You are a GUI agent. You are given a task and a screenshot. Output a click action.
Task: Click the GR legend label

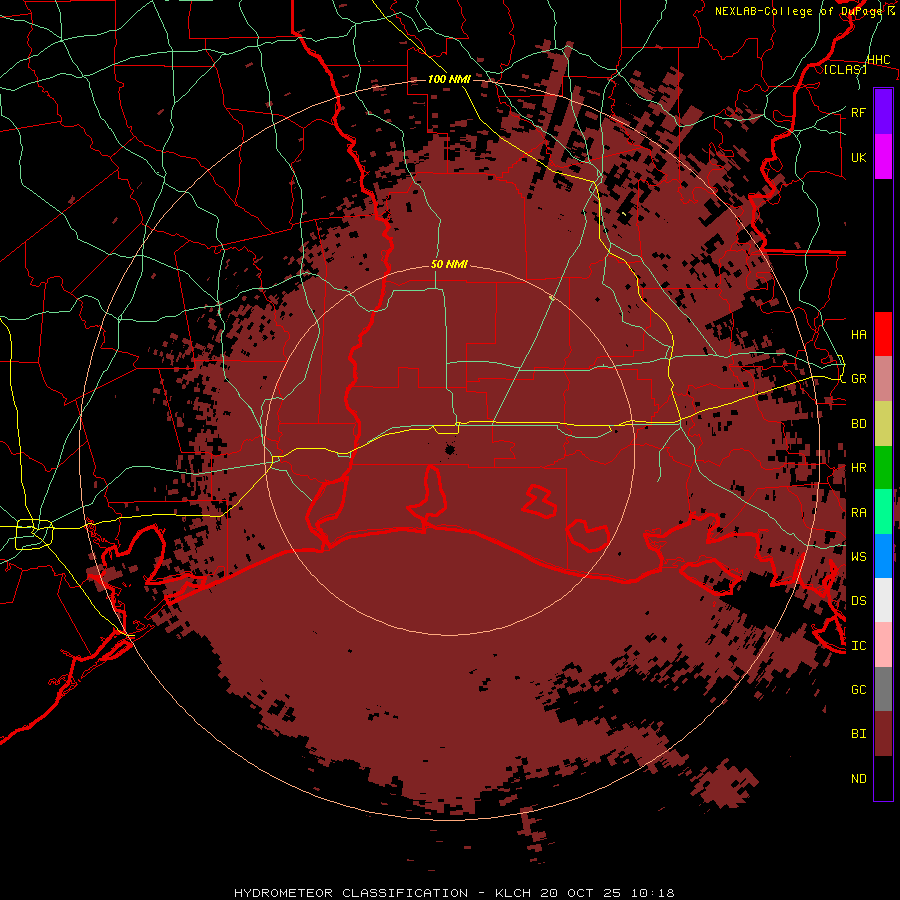(x=858, y=379)
